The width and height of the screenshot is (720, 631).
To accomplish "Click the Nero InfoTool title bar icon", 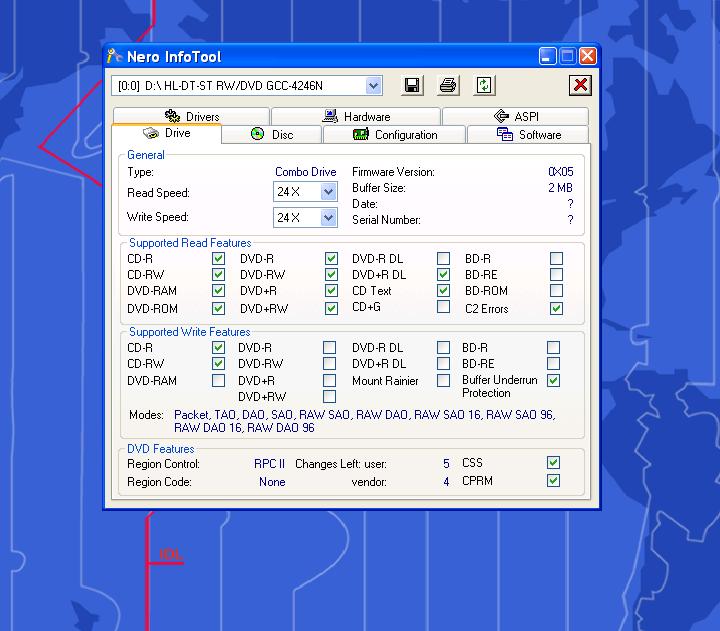I will [x=115, y=57].
